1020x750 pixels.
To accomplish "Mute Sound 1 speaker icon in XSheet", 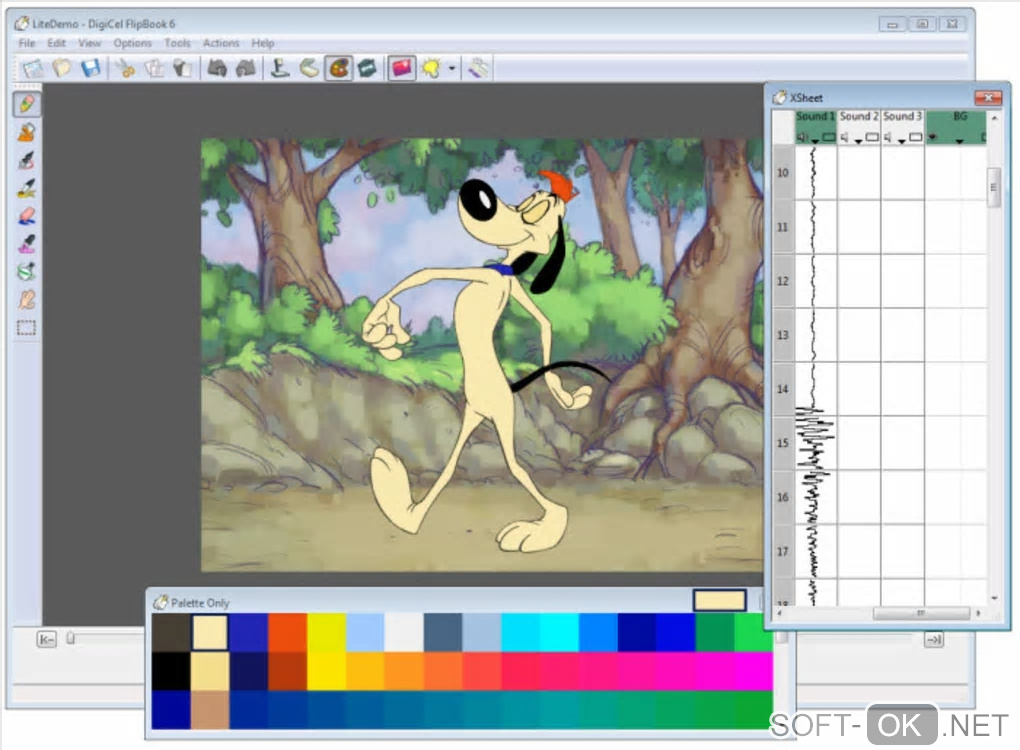I will pyautogui.click(x=803, y=137).
